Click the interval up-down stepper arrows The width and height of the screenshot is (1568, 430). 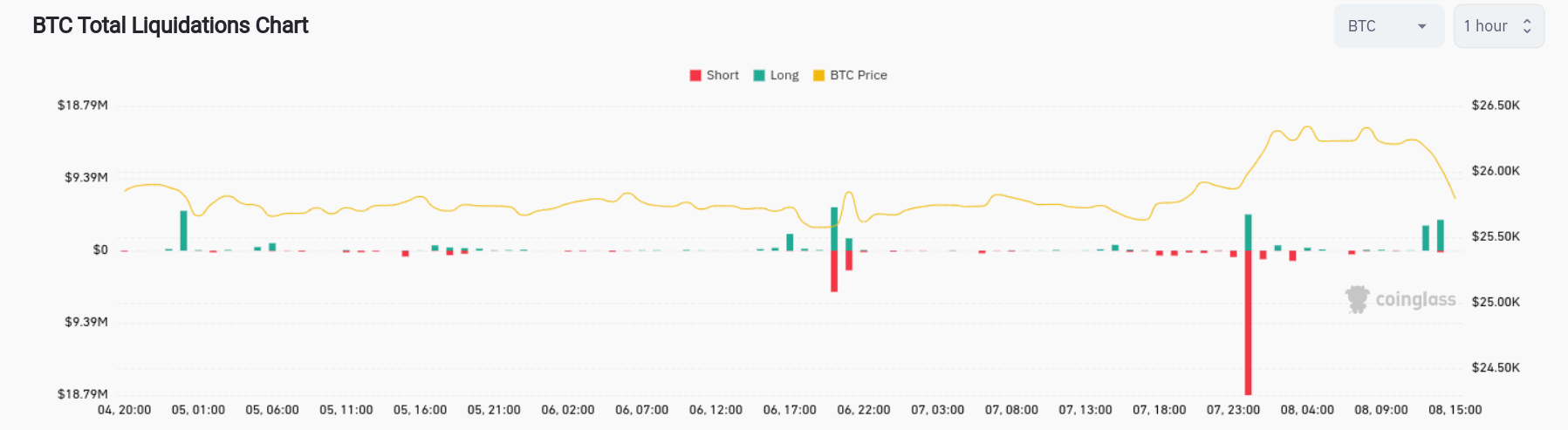coord(1527,26)
